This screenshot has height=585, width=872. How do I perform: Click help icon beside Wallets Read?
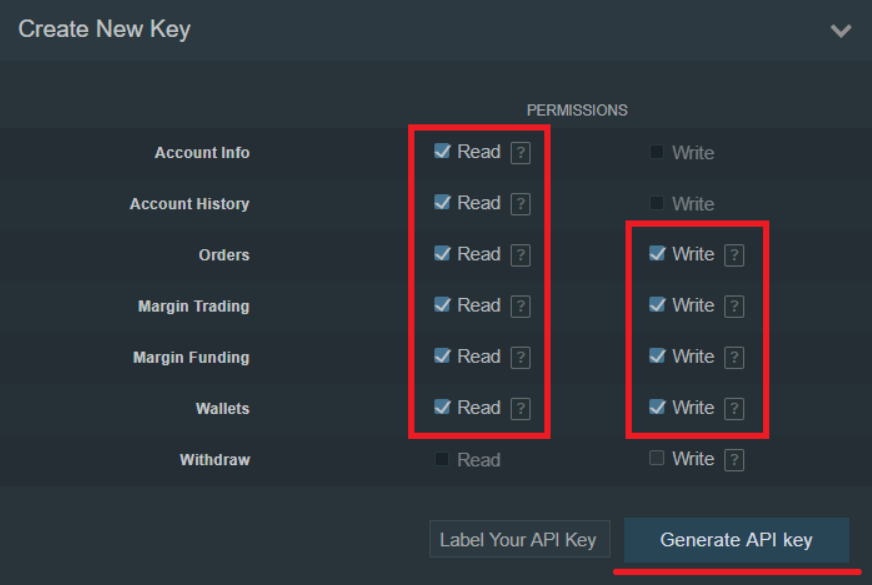click(x=520, y=408)
